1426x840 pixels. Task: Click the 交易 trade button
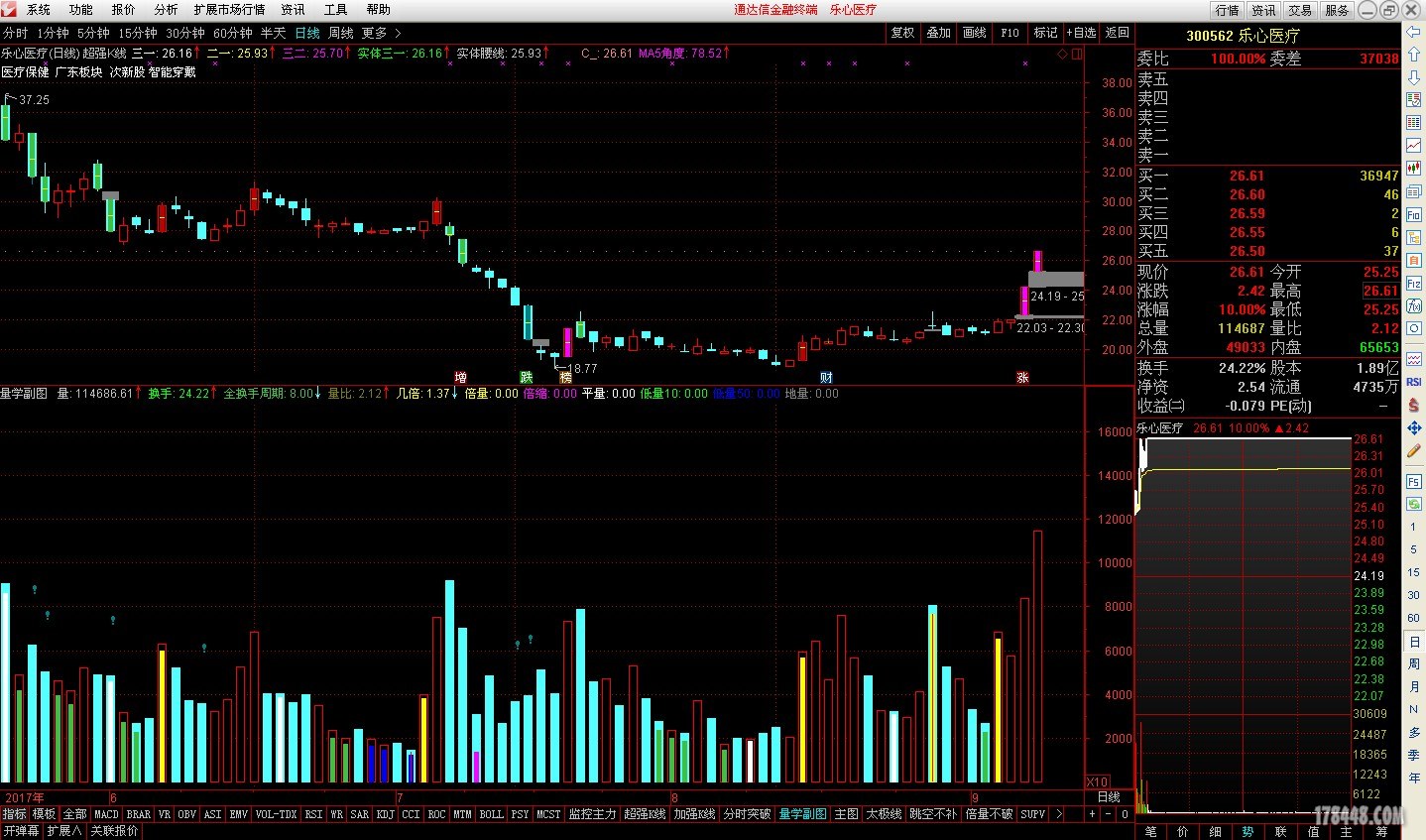point(1300,10)
